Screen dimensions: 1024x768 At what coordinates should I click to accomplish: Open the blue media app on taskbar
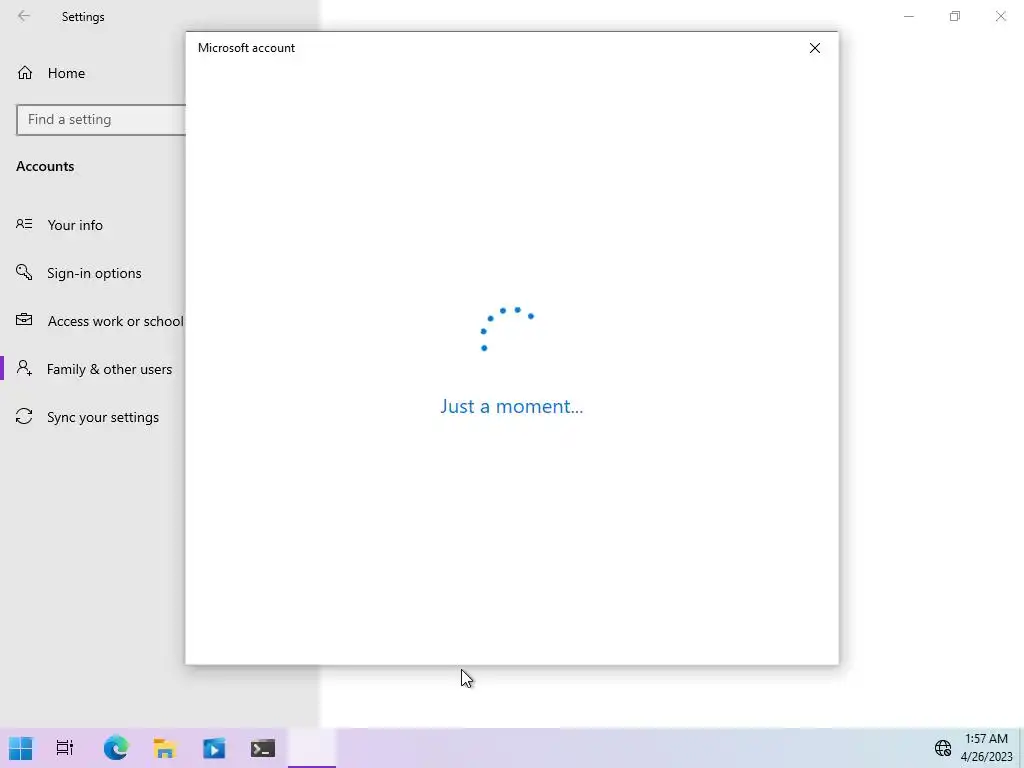pyautogui.click(x=214, y=748)
